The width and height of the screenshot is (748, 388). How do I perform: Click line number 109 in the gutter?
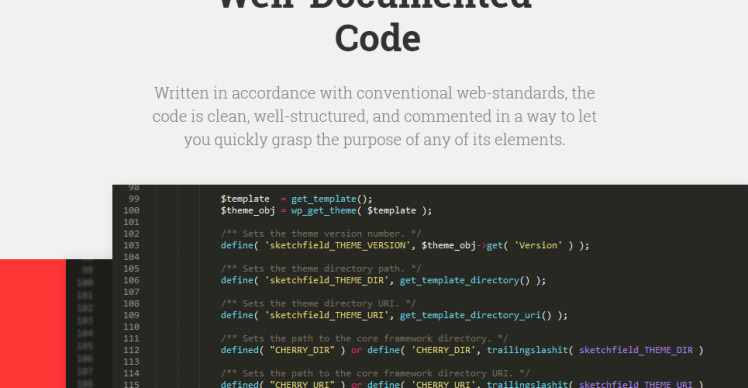[x=131, y=315]
